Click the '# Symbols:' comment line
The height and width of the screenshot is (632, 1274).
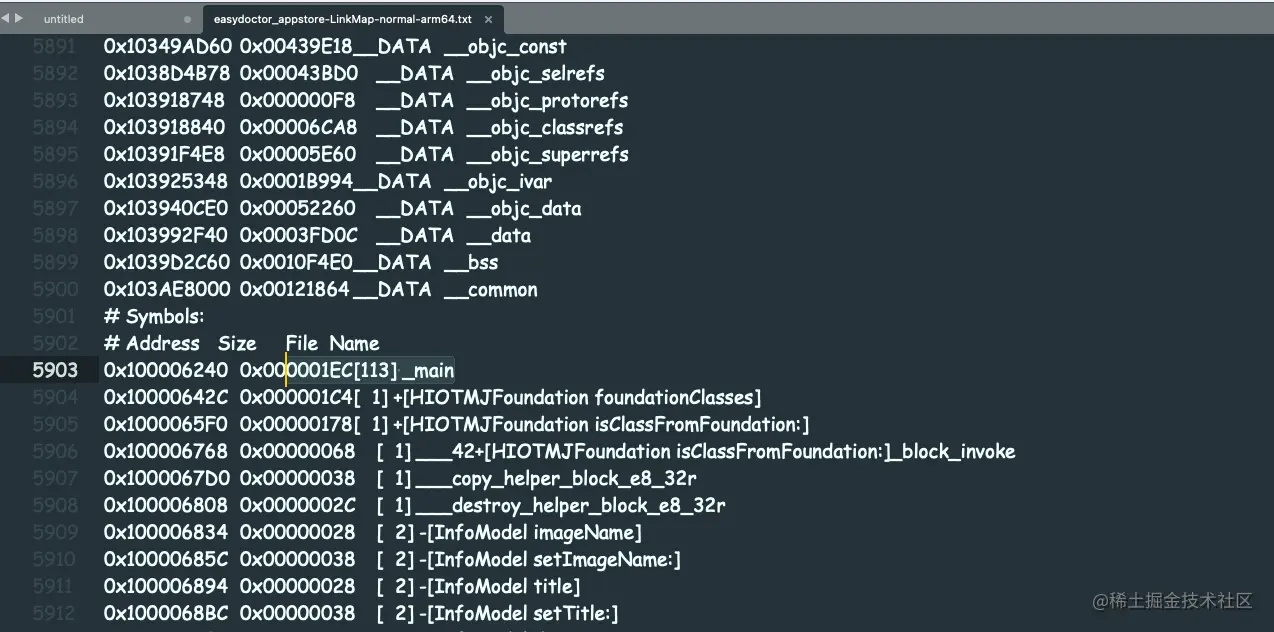[x=154, y=316]
